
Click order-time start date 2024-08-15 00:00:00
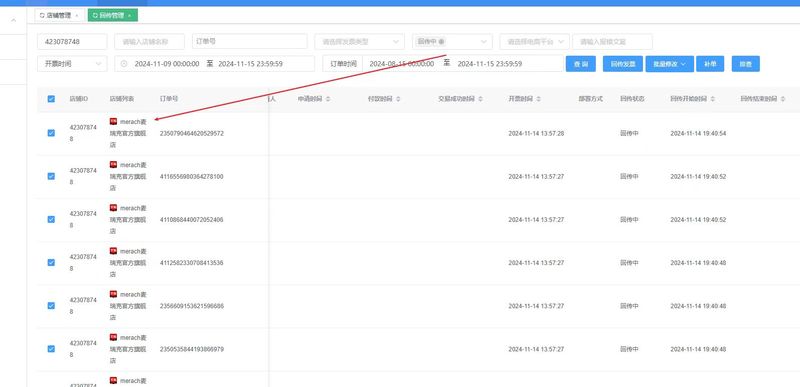(x=402, y=64)
